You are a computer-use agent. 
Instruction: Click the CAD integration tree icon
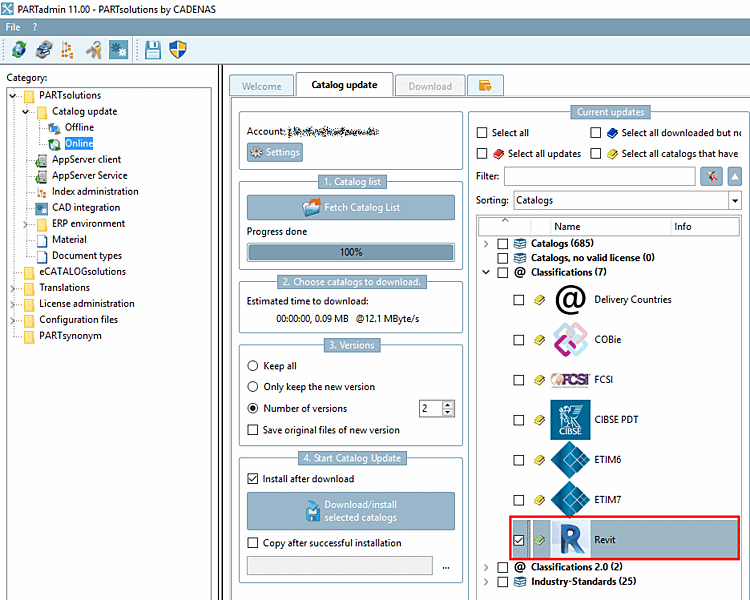click(x=42, y=209)
